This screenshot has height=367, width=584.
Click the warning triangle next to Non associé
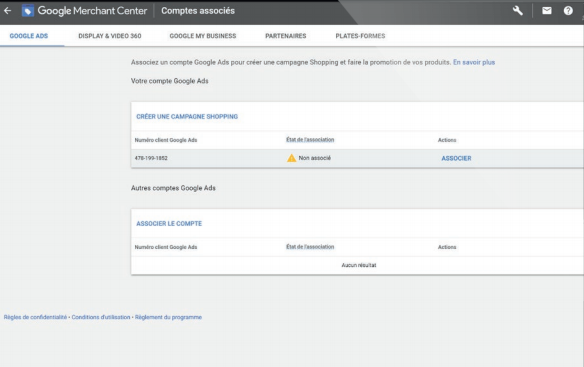click(291, 158)
